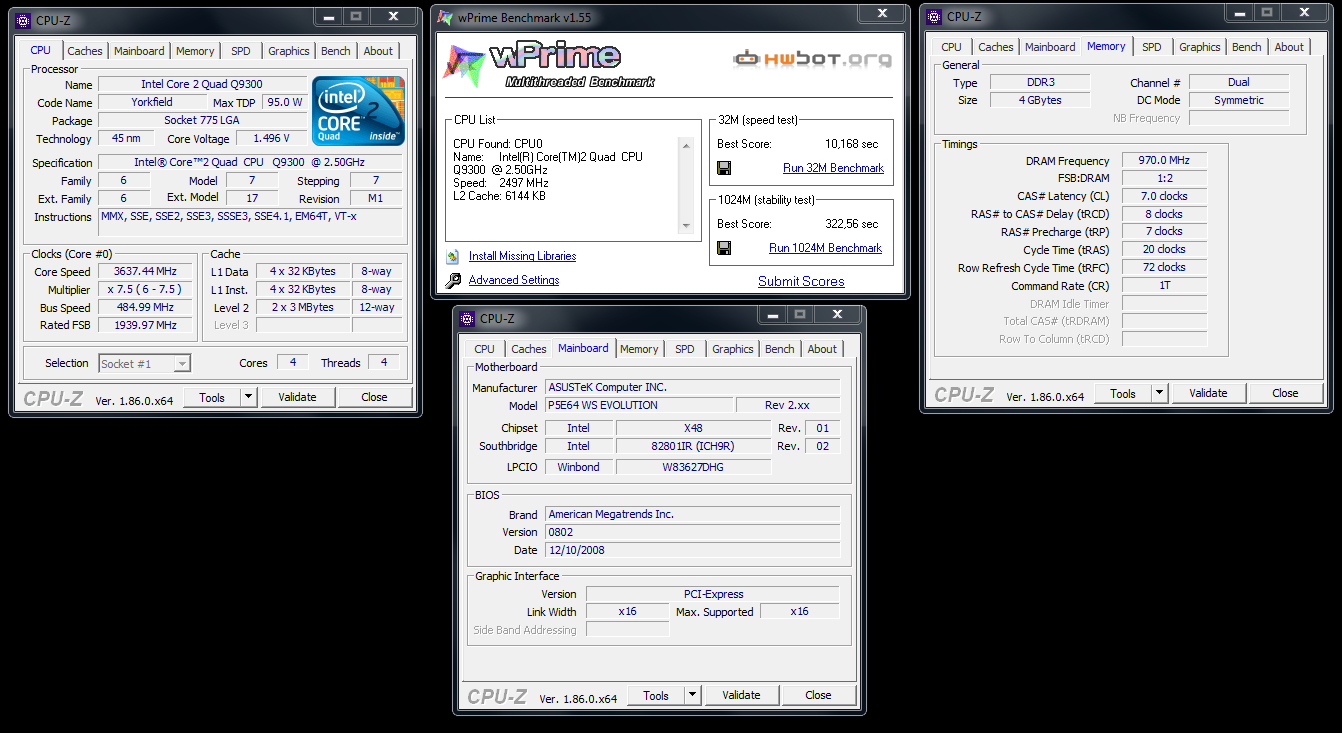Open Tools dropdown arrow in Memory window
Screen dimensions: 1342x733
(x=1160, y=393)
